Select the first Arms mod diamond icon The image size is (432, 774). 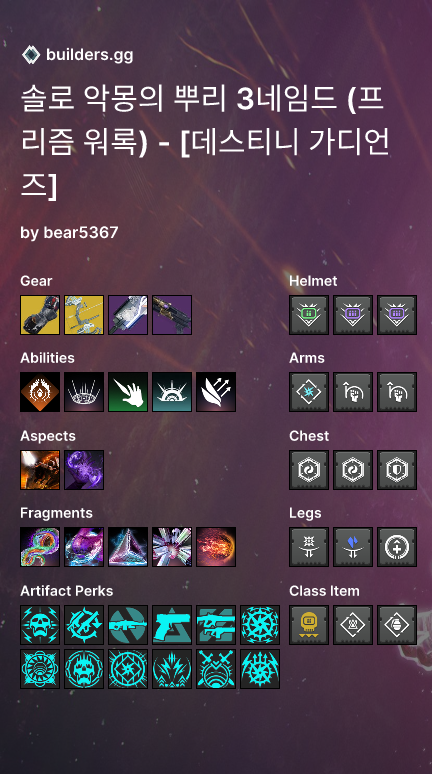coord(309,392)
